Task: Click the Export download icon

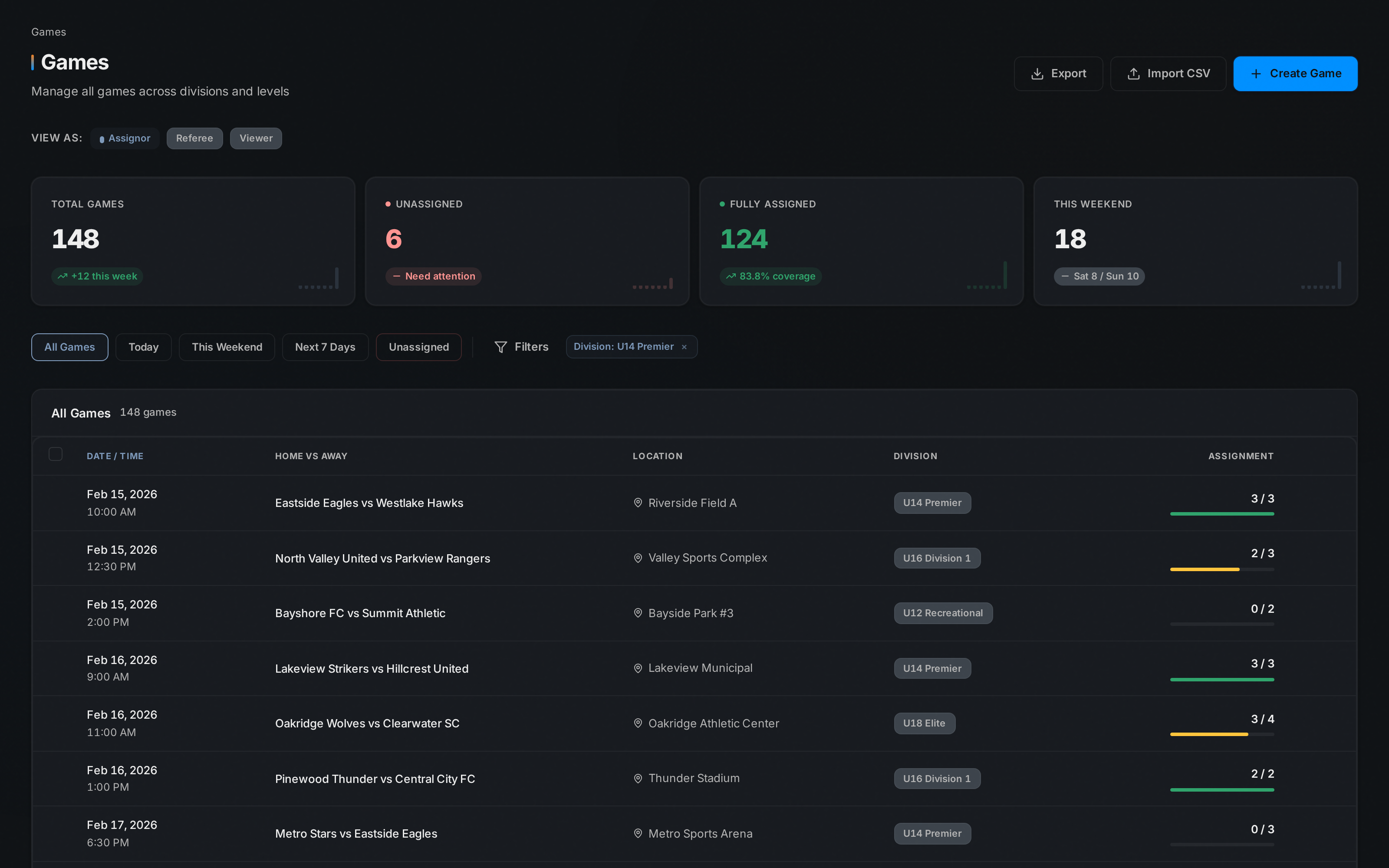Action: pos(1037,73)
